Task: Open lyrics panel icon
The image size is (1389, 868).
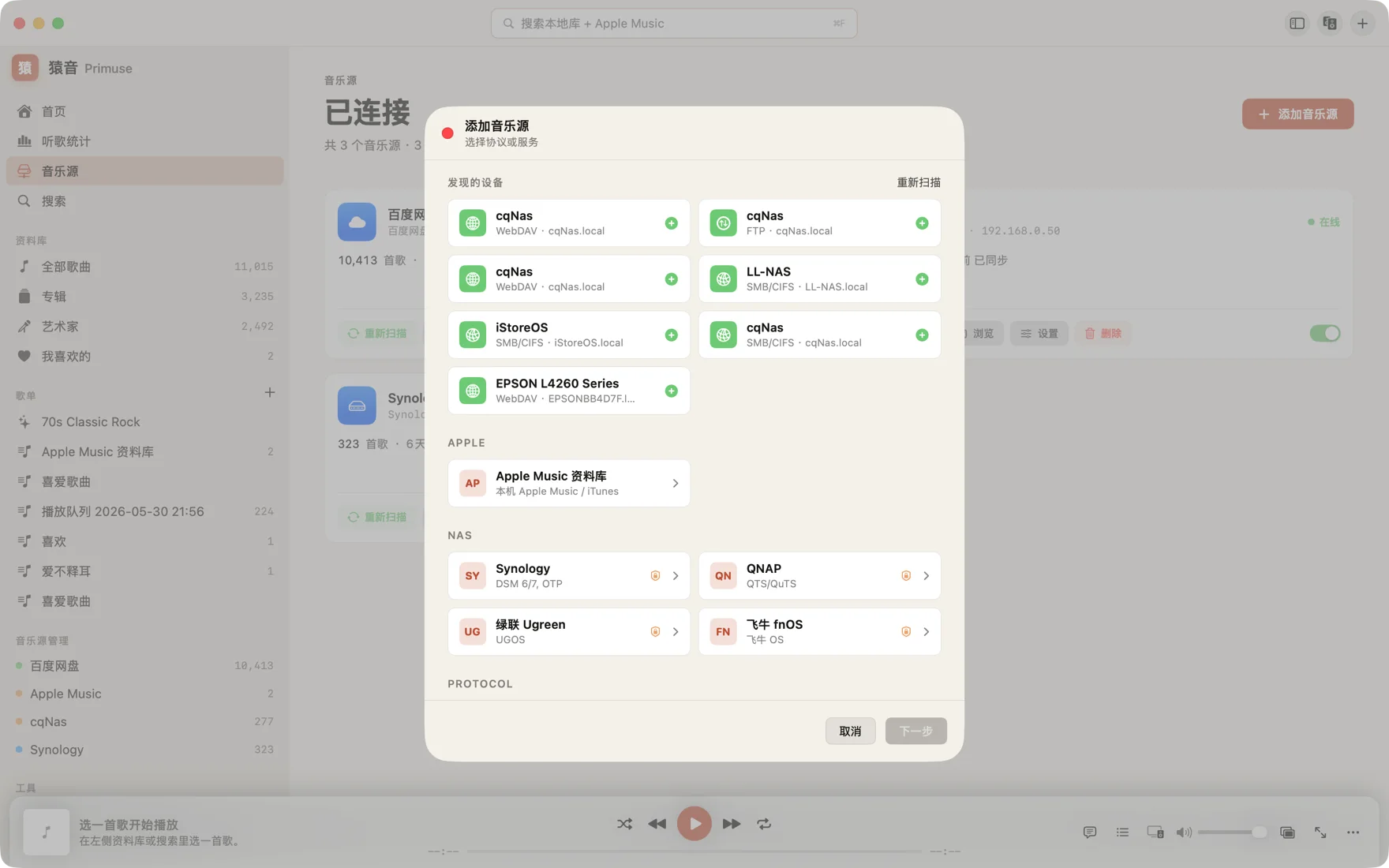Action: pyautogui.click(x=1090, y=832)
